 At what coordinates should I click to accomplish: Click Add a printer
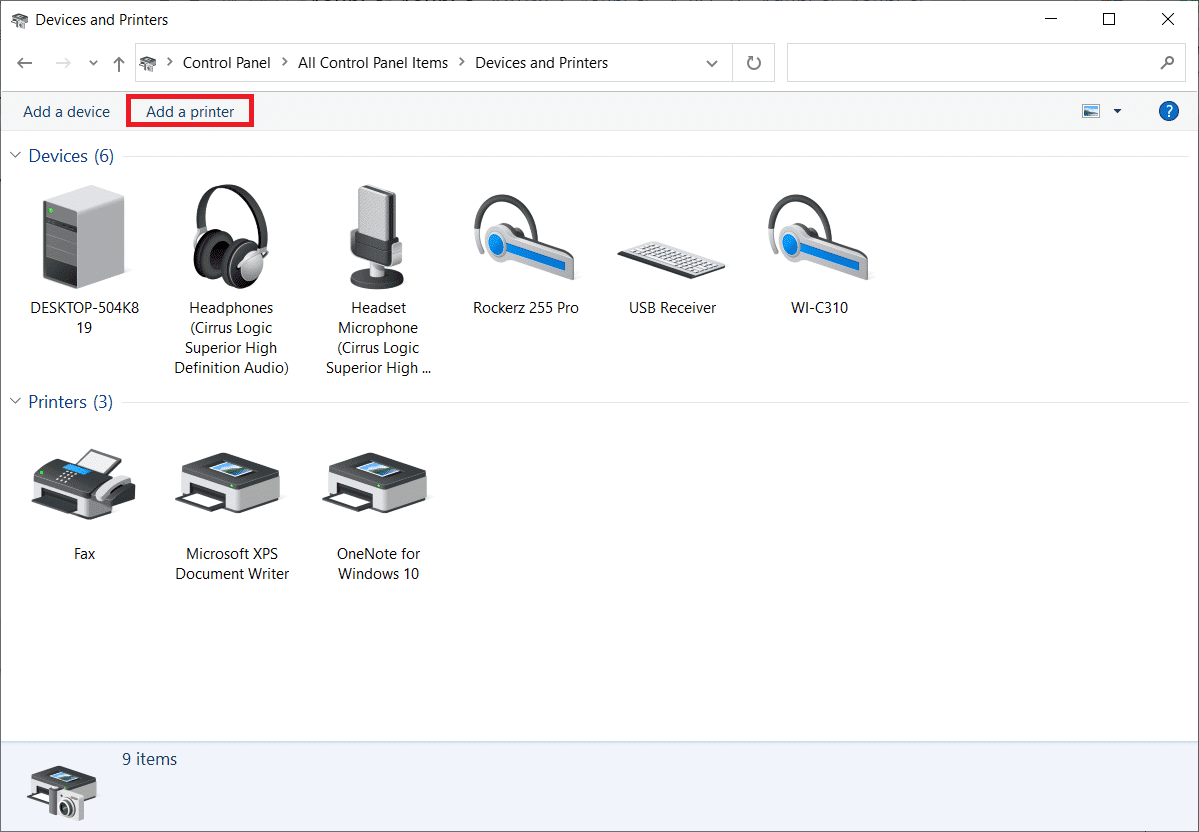tap(190, 111)
